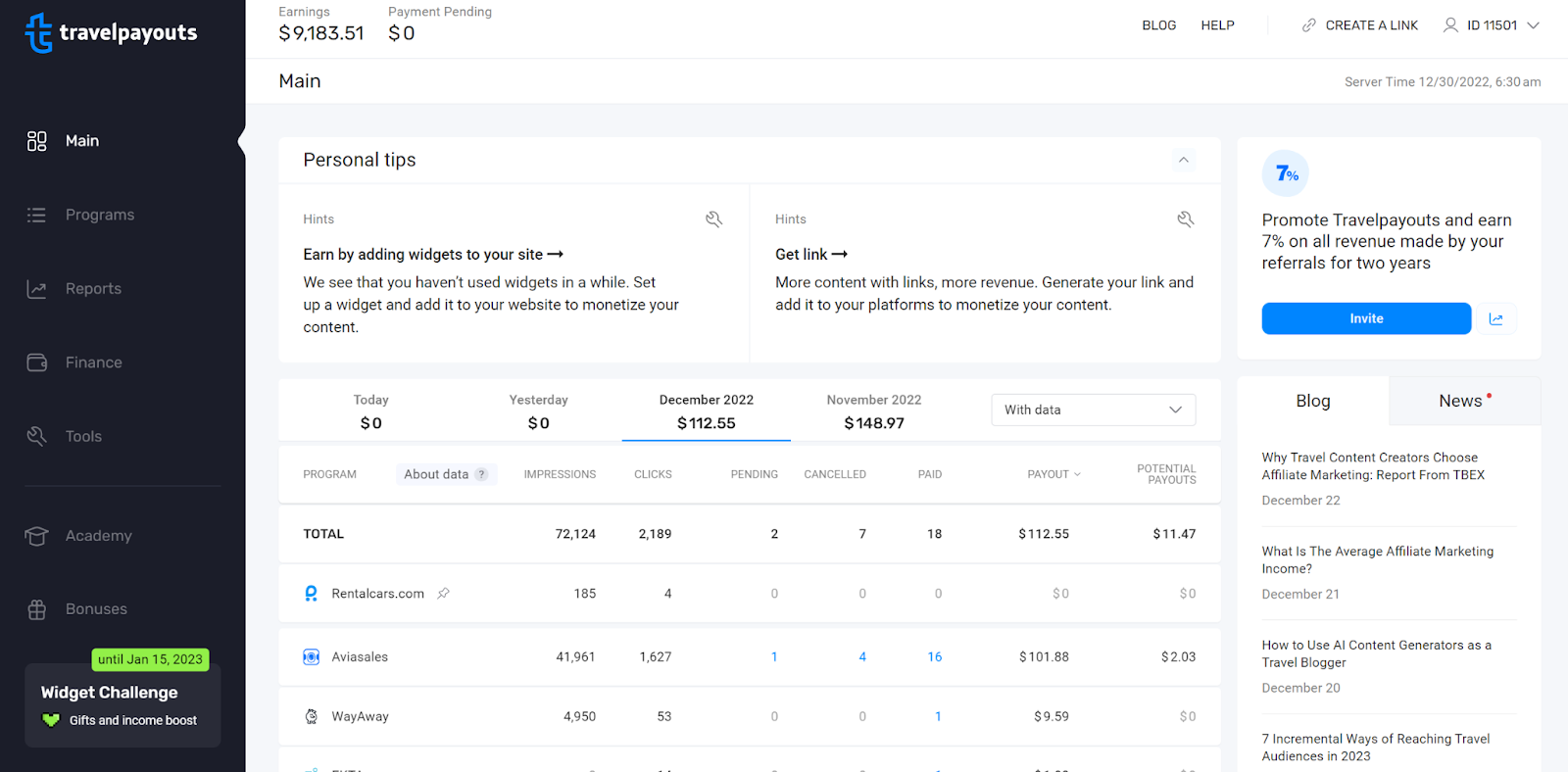This screenshot has width=1568, height=772.
Task: Click WayAway paid count '1'
Action: 938,717
